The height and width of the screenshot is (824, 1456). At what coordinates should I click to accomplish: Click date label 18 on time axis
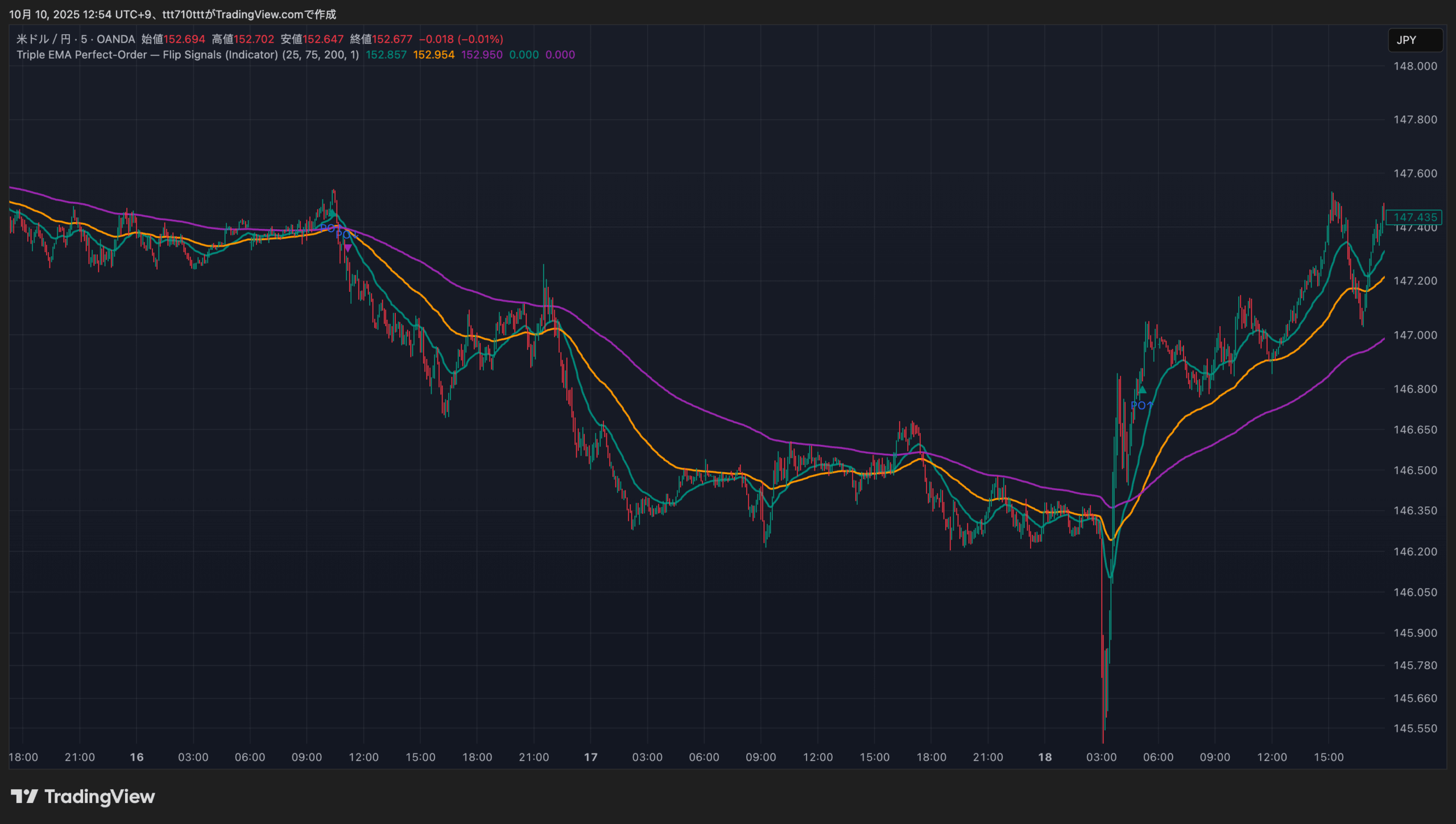(x=1045, y=757)
